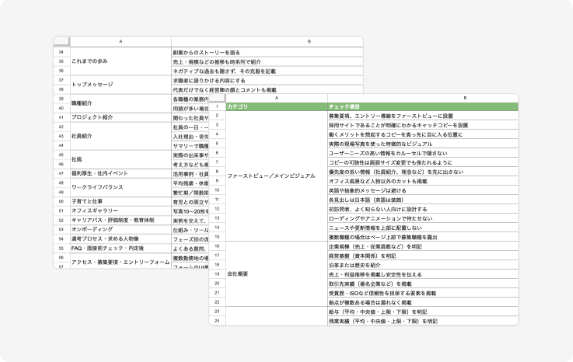Click the アクセス・募集要項・エントリーフォーム cell
Image resolution: width=573 pixels, height=362 pixels.
point(121,262)
